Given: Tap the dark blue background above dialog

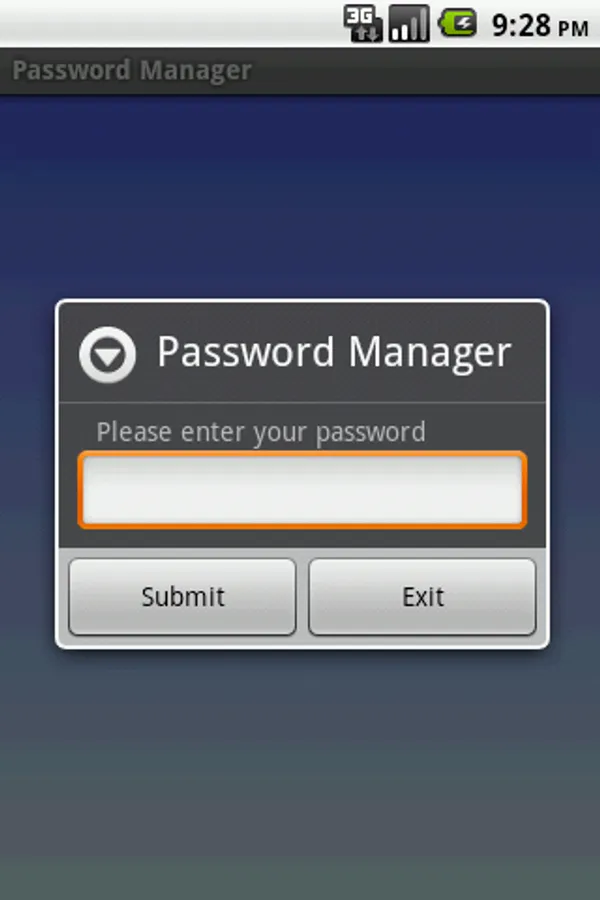Looking at the screenshot, I should coord(300,195).
